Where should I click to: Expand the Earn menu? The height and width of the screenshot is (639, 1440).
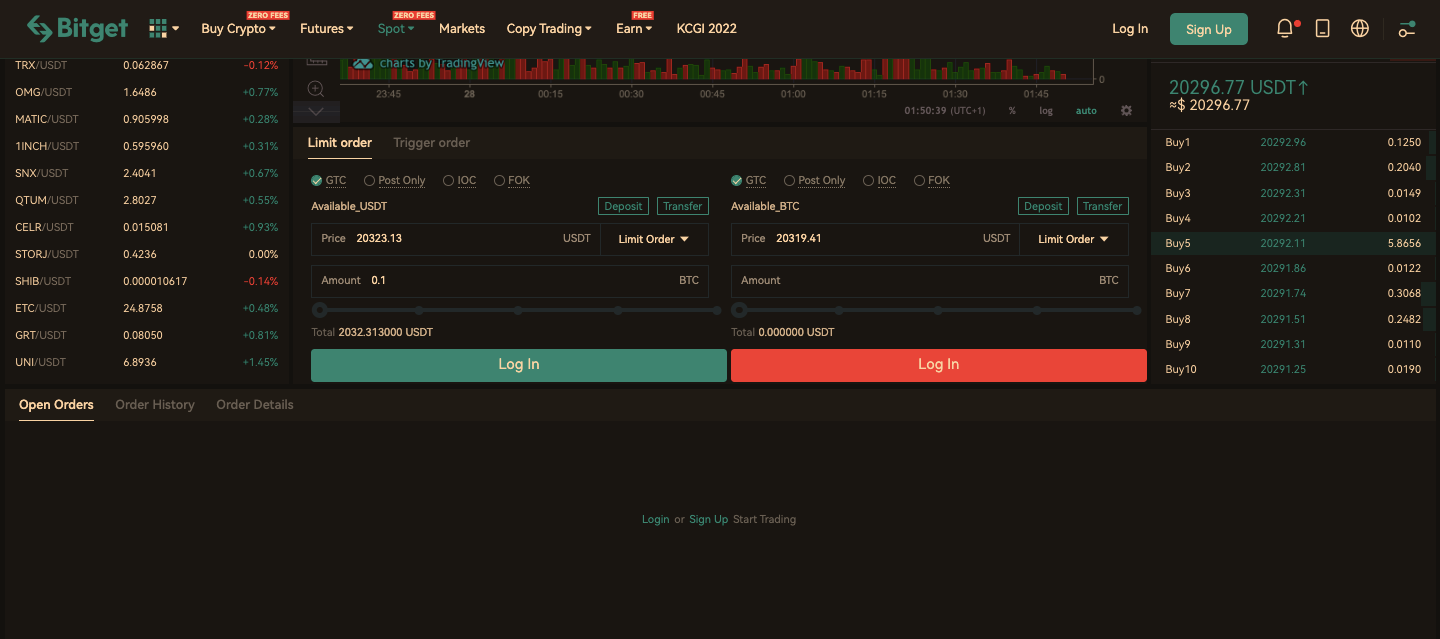click(x=634, y=29)
